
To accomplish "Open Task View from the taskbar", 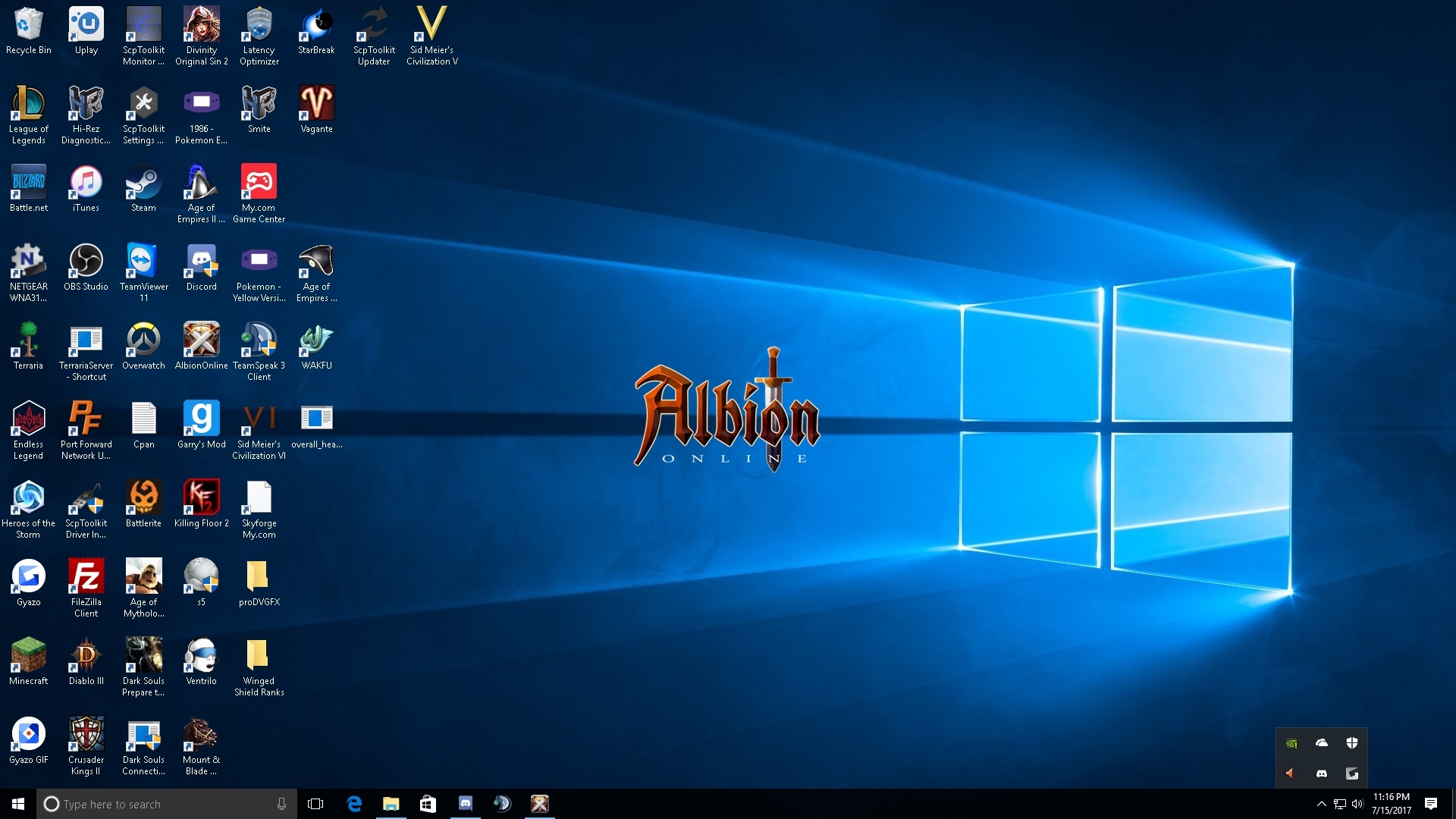I will pyautogui.click(x=315, y=804).
